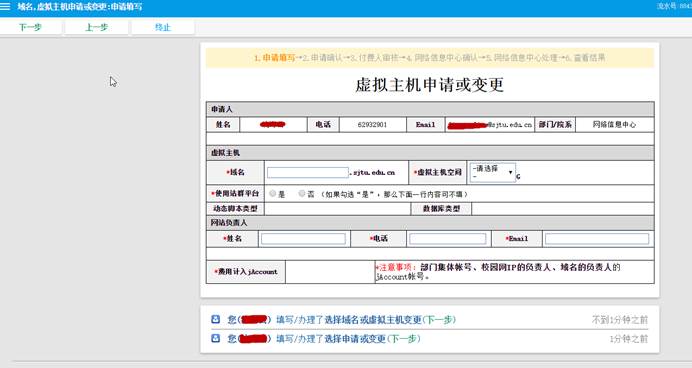Click step 1 申请填写 in progress bar
This screenshot has width=692, height=368.
click(x=275, y=58)
